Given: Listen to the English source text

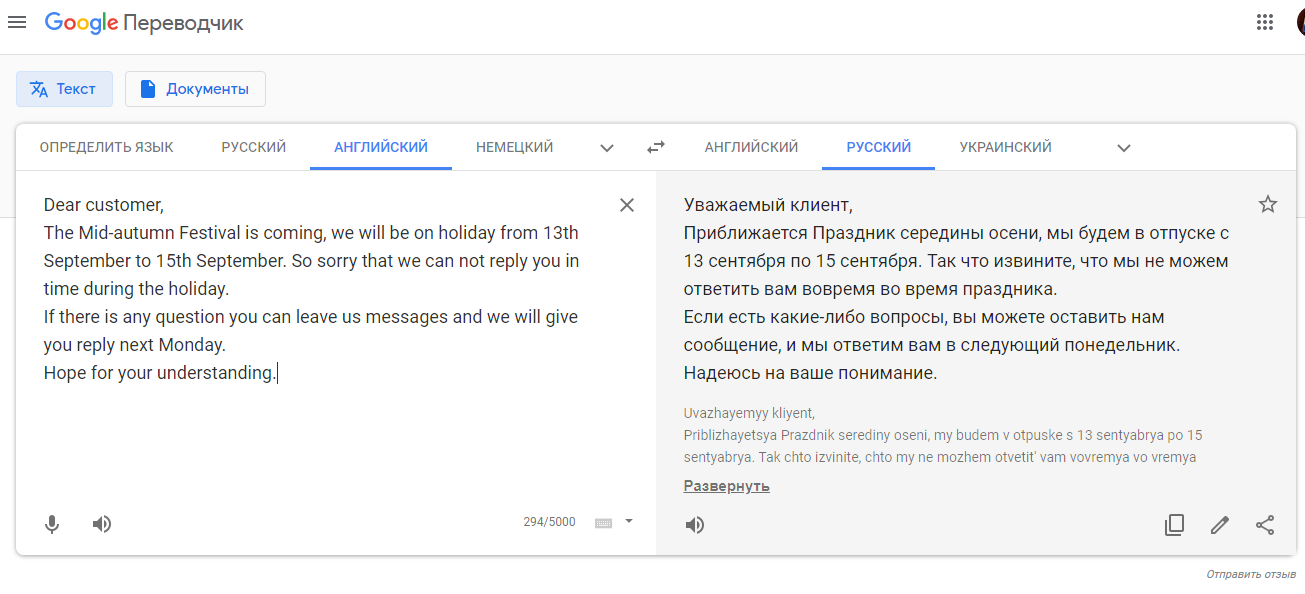Looking at the screenshot, I should tap(101, 524).
